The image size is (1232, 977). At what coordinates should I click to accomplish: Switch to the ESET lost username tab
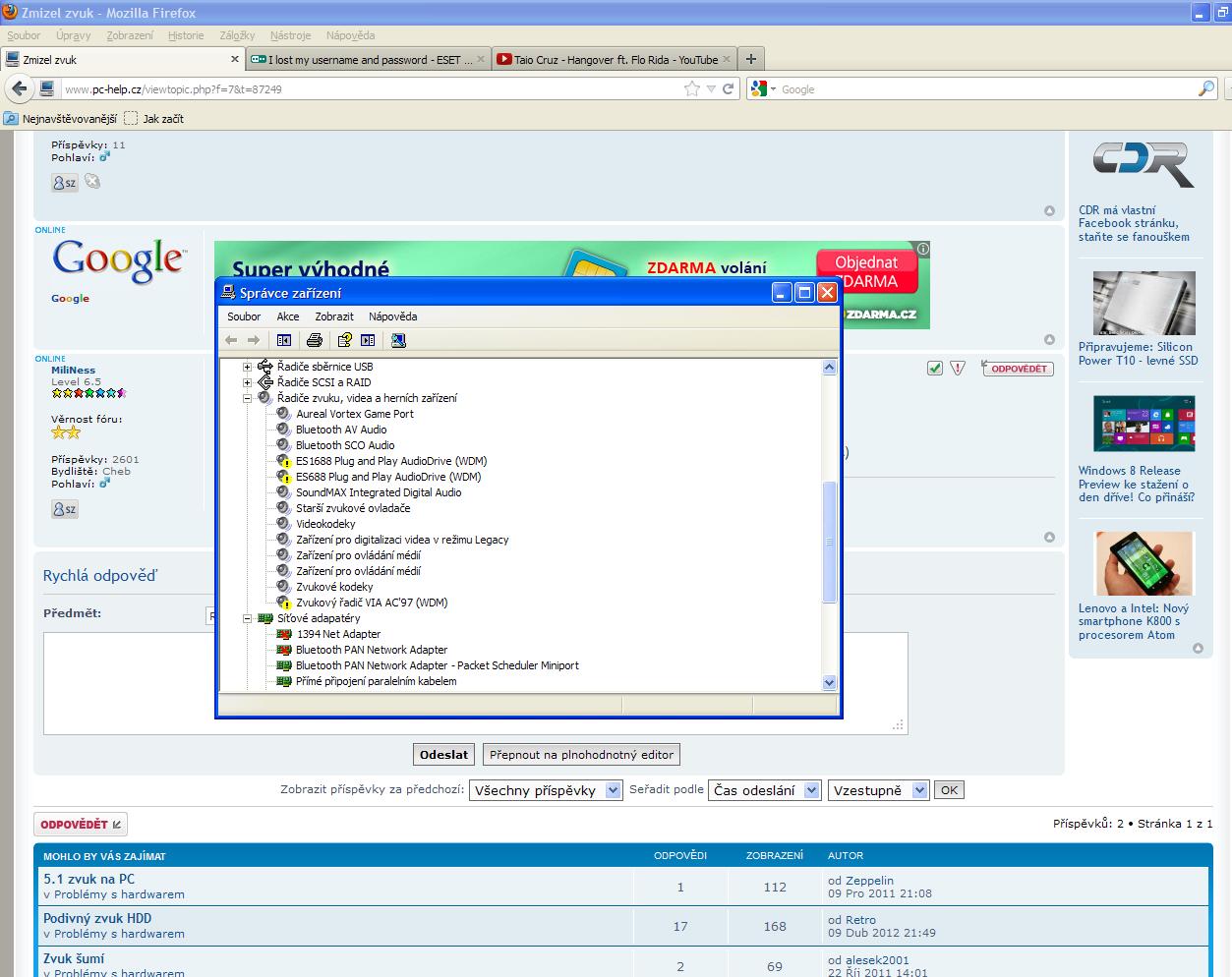click(369, 59)
